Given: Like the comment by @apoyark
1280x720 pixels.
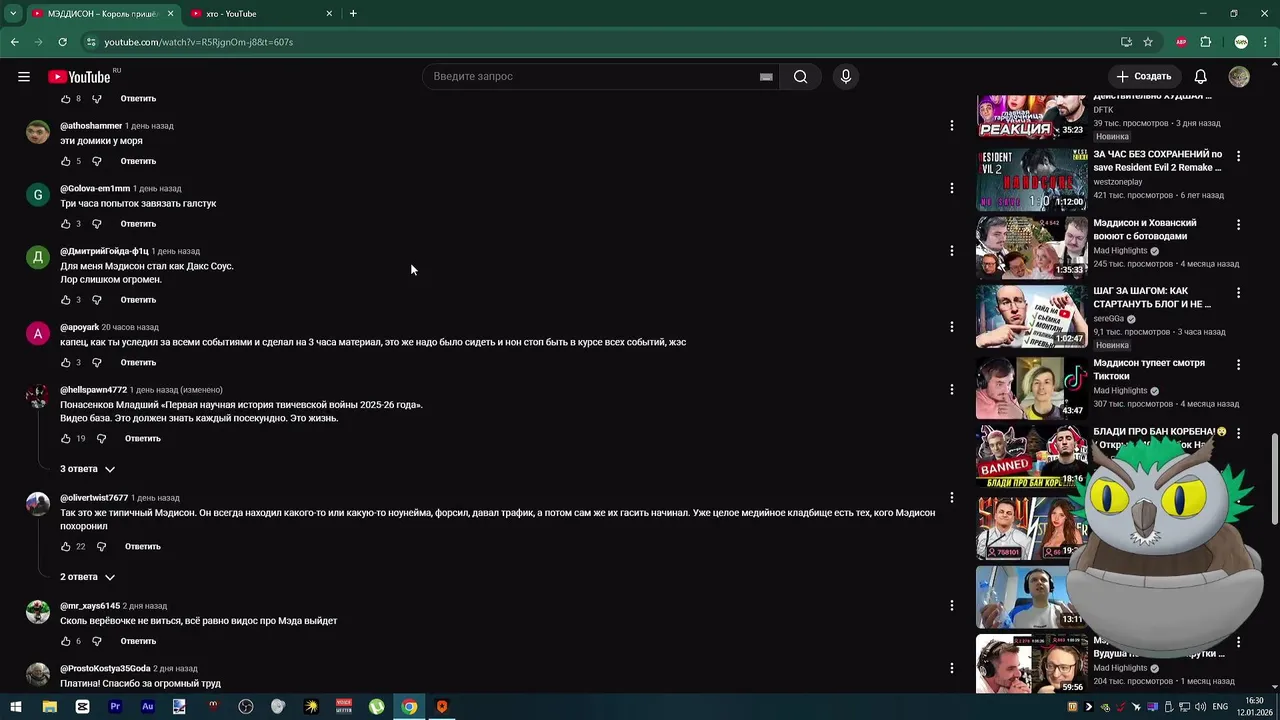Looking at the screenshot, I should (66, 363).
